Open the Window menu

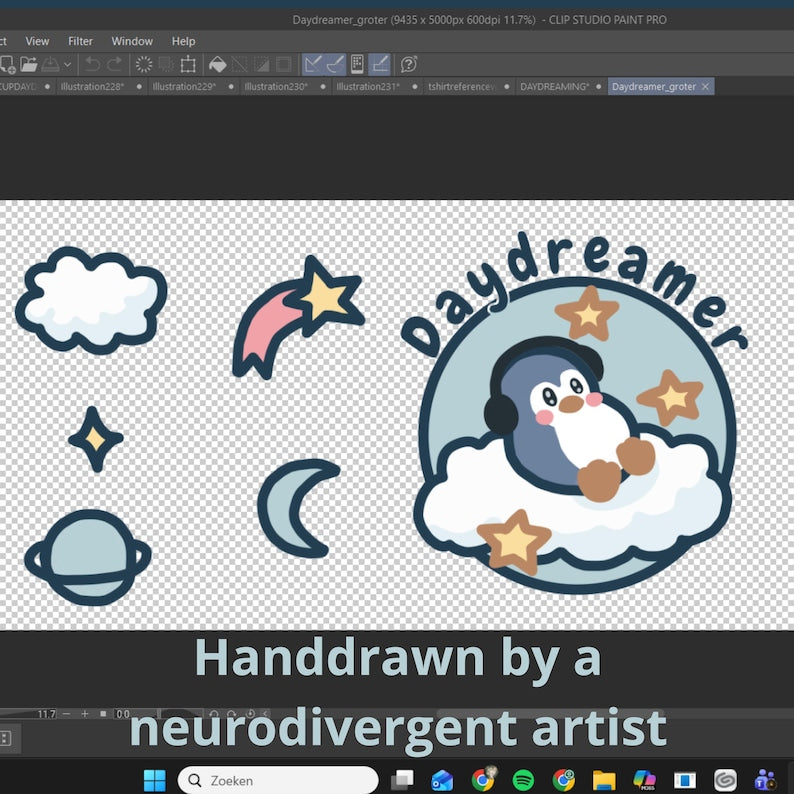(132, 41)
